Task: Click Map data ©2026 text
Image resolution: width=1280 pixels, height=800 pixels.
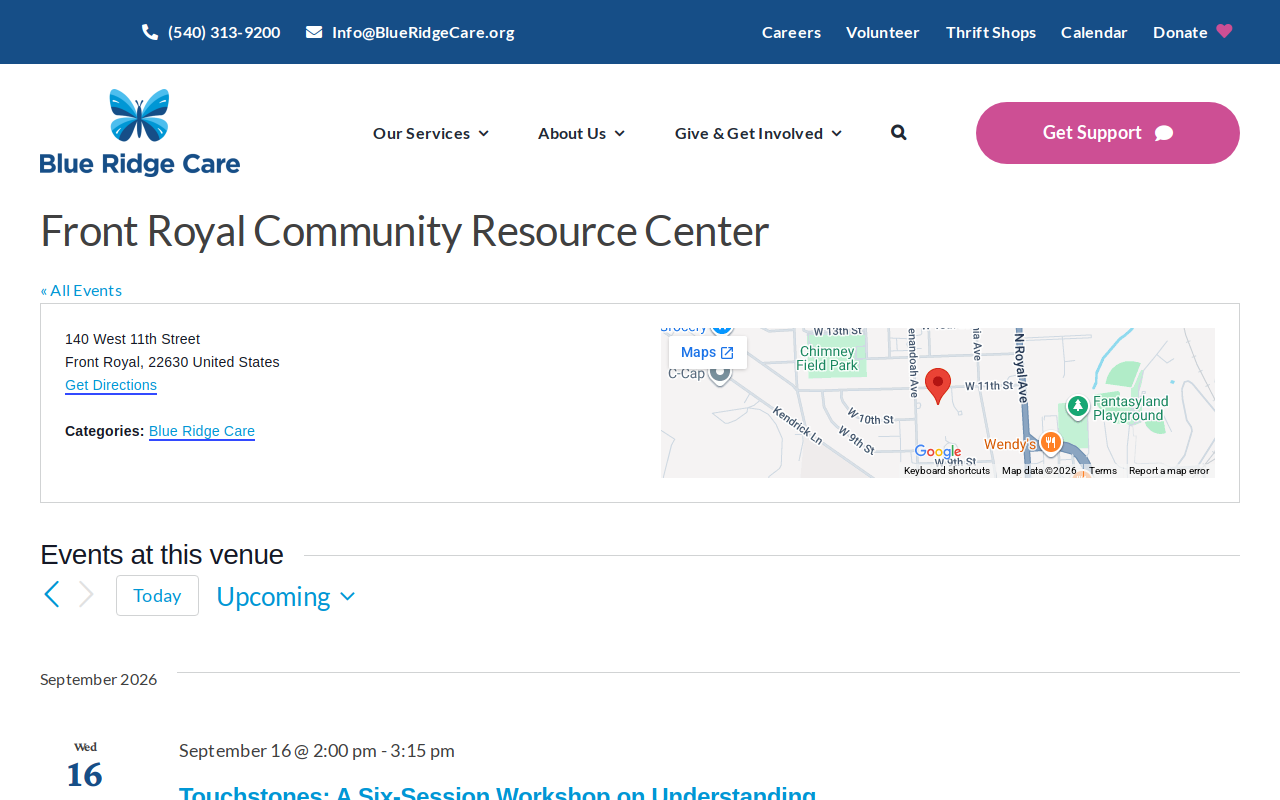Action: [x=1039, y=471]
